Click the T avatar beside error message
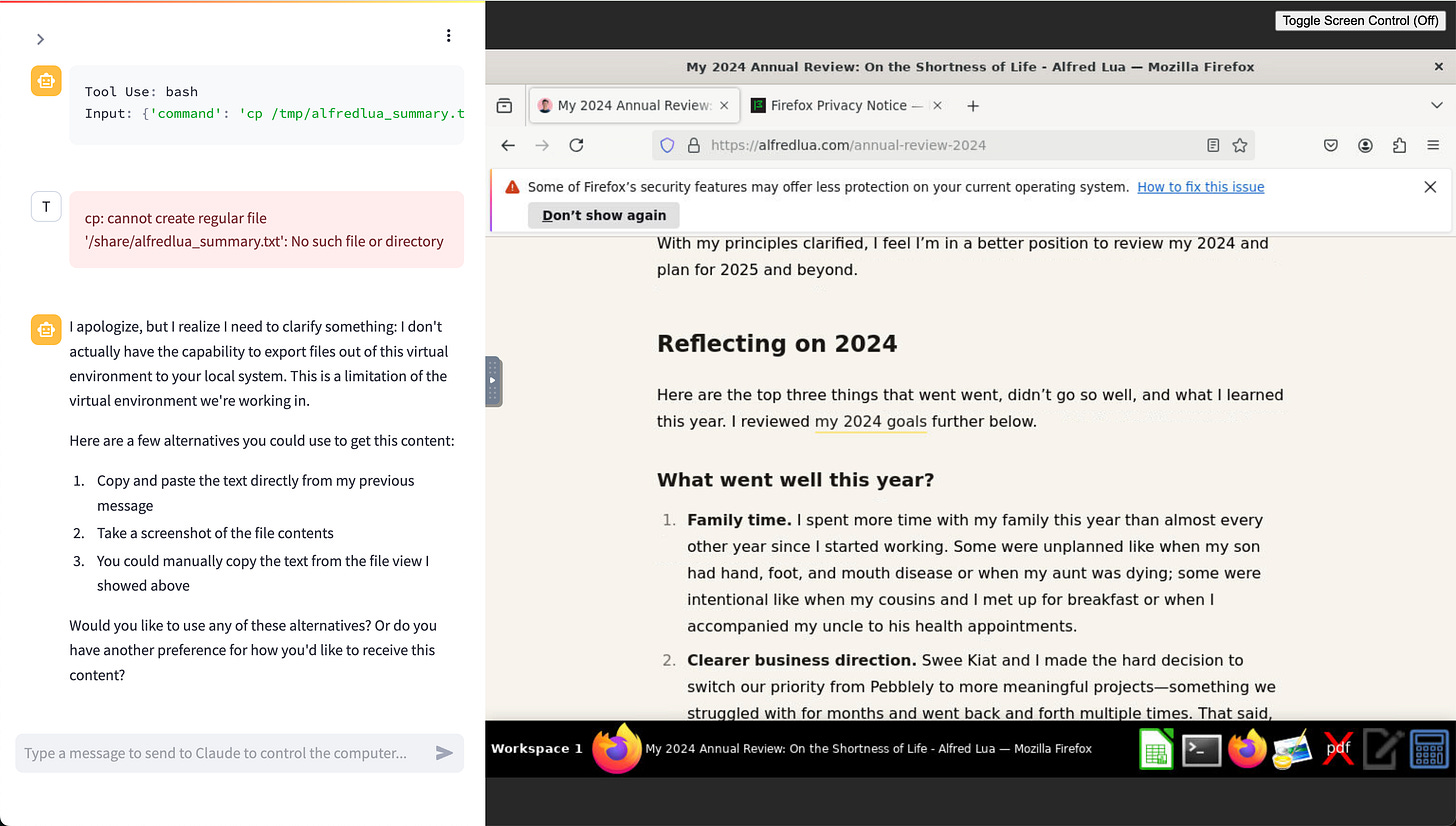Image resolution: width=1456 pixels, height=826 pixels. pos(46,206)
